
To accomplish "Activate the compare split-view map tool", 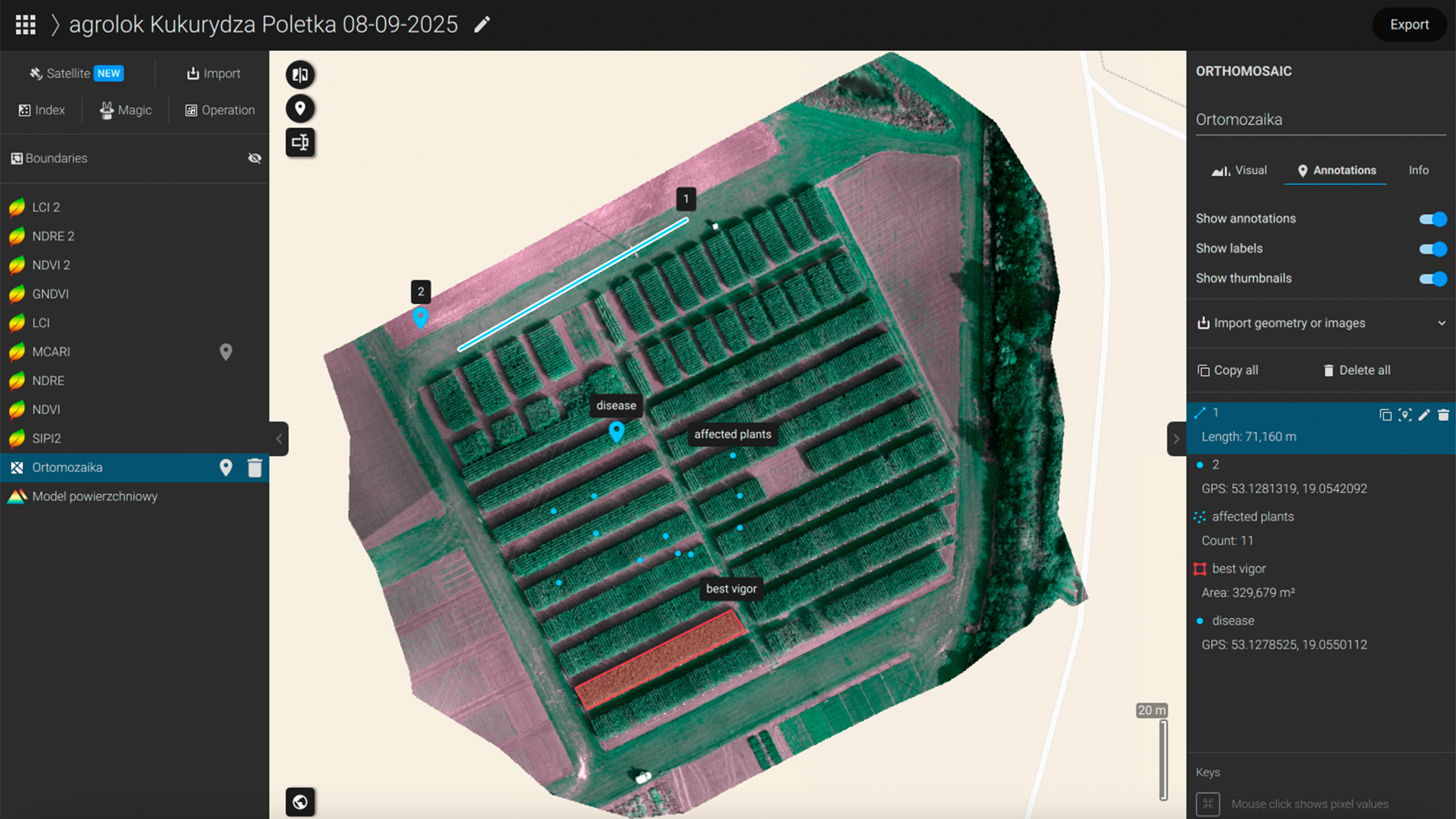I will pyautogui.click(x=300, y=74).
